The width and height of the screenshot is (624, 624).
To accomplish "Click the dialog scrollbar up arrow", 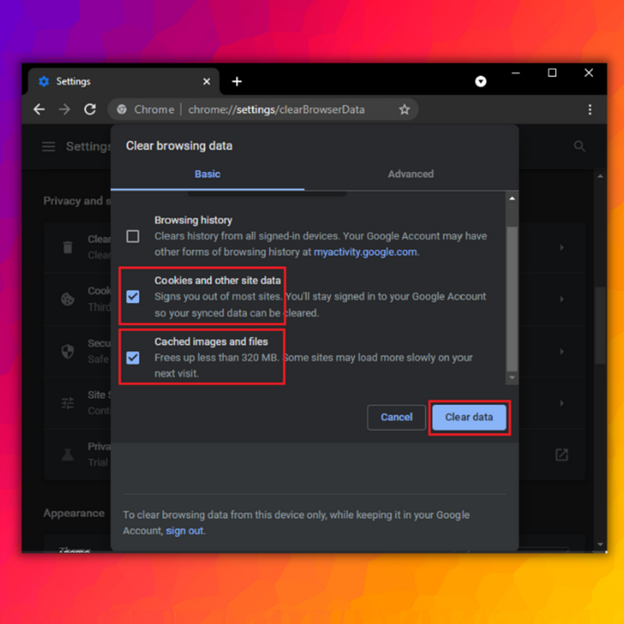I will click(512, 199).
